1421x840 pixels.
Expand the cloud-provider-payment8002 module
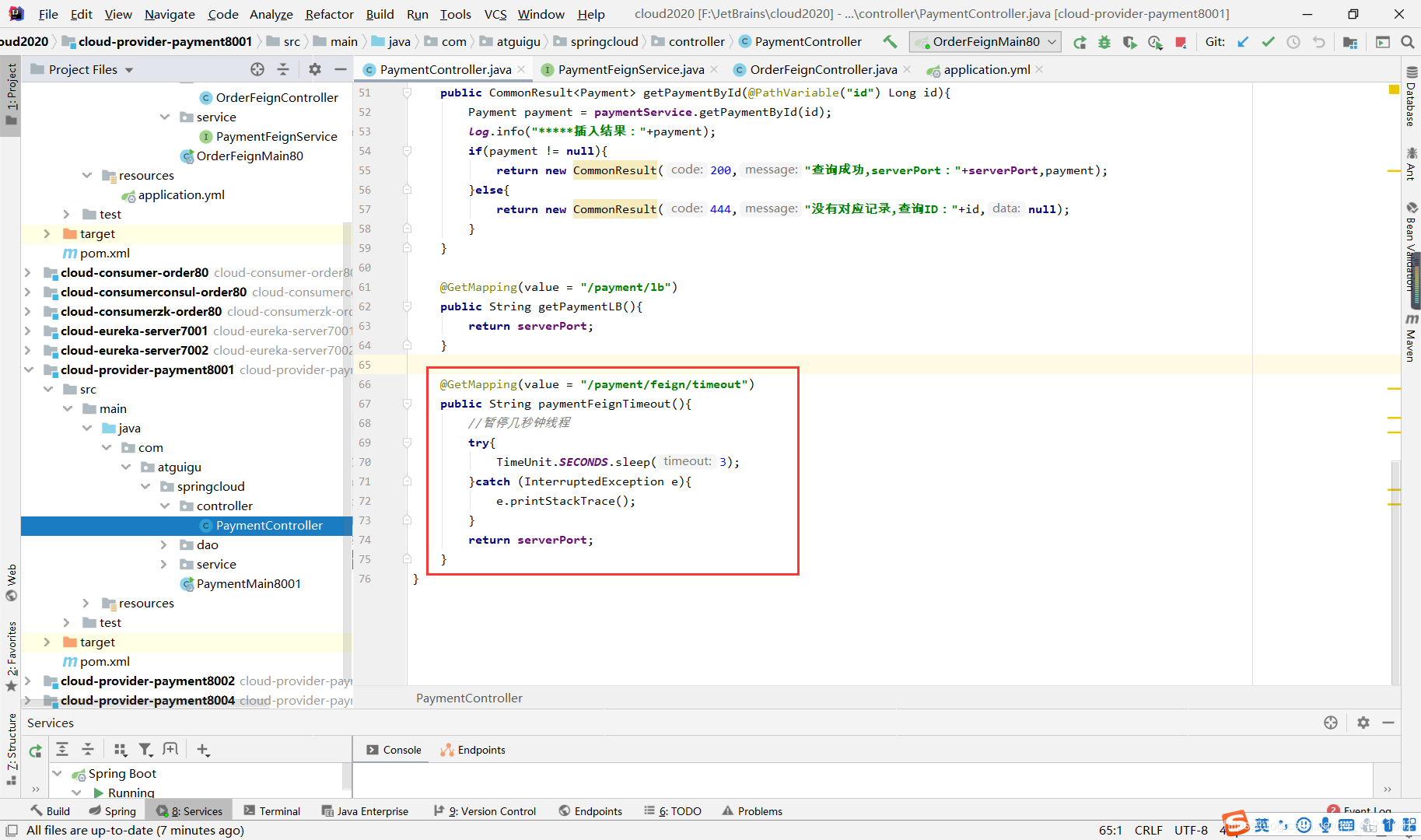tap(28, 681)
